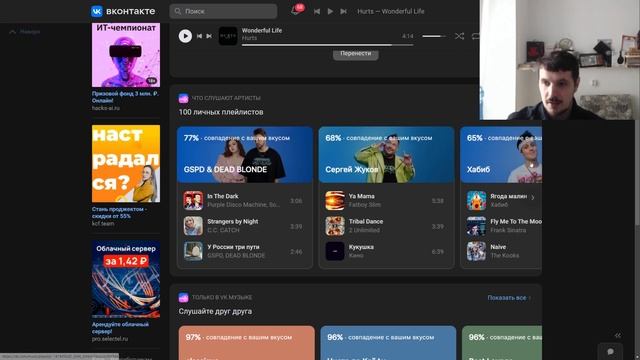Click the ЧТО СЛУШАЮТ АРТИСТЫ section icon
Viewport: 640px width, 360px height.
[x=183, y=98]
